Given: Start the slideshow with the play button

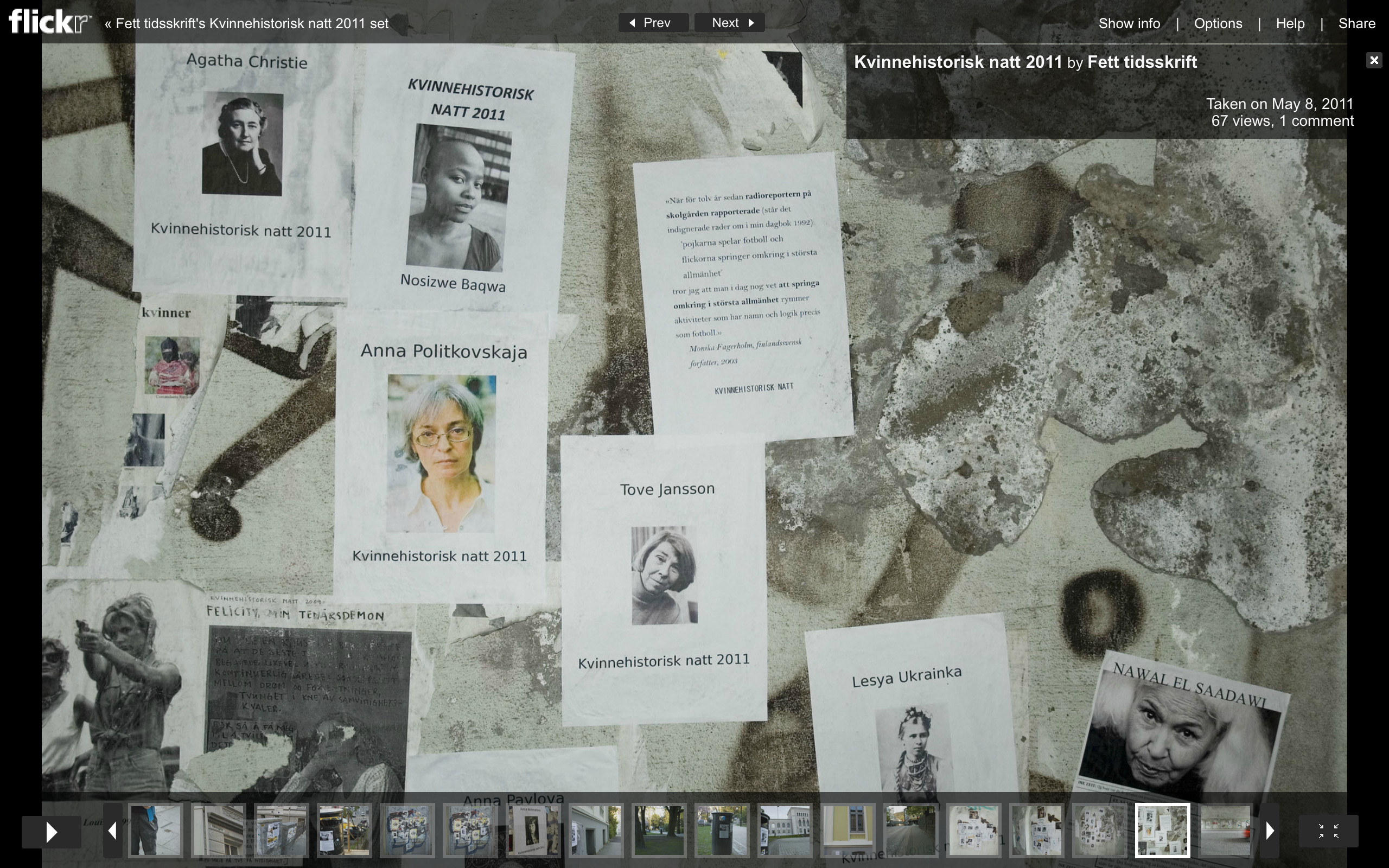Looking at the screenshot, I should 51,831.
